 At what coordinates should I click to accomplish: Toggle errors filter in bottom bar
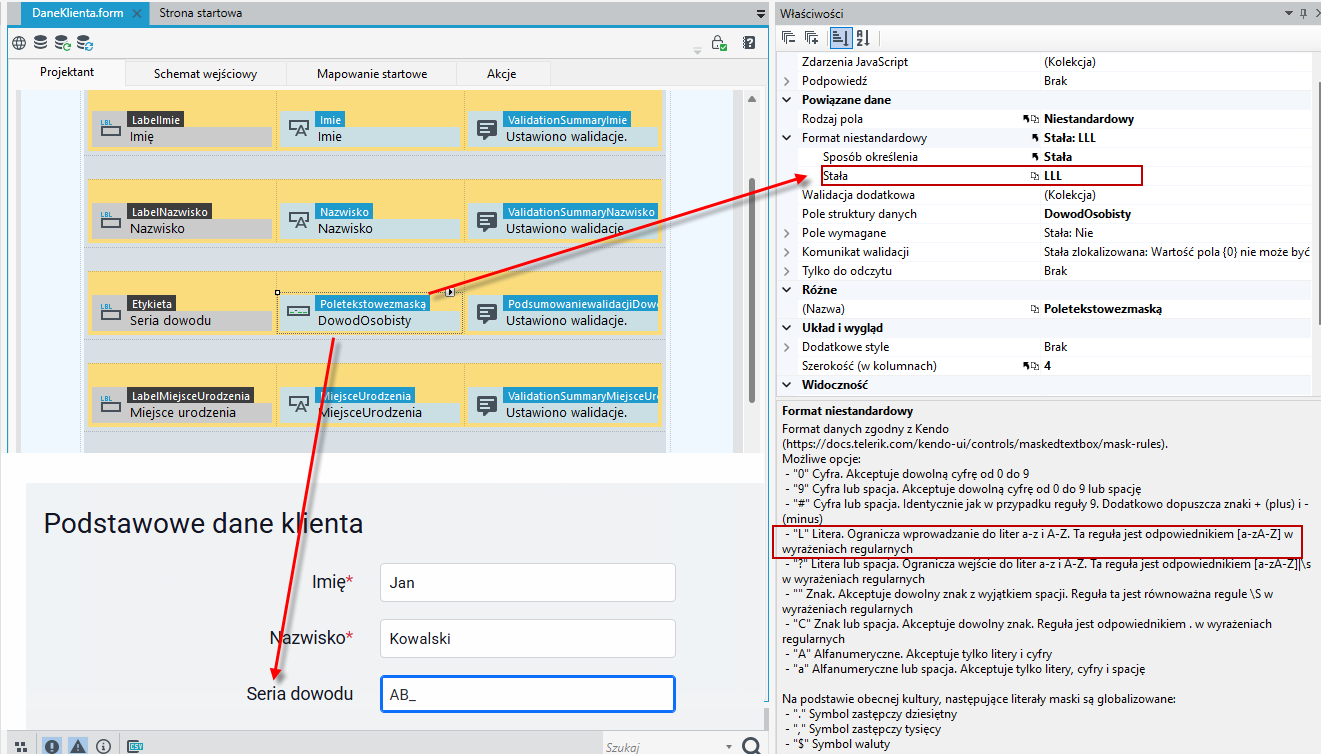click(x=52, y=745)
